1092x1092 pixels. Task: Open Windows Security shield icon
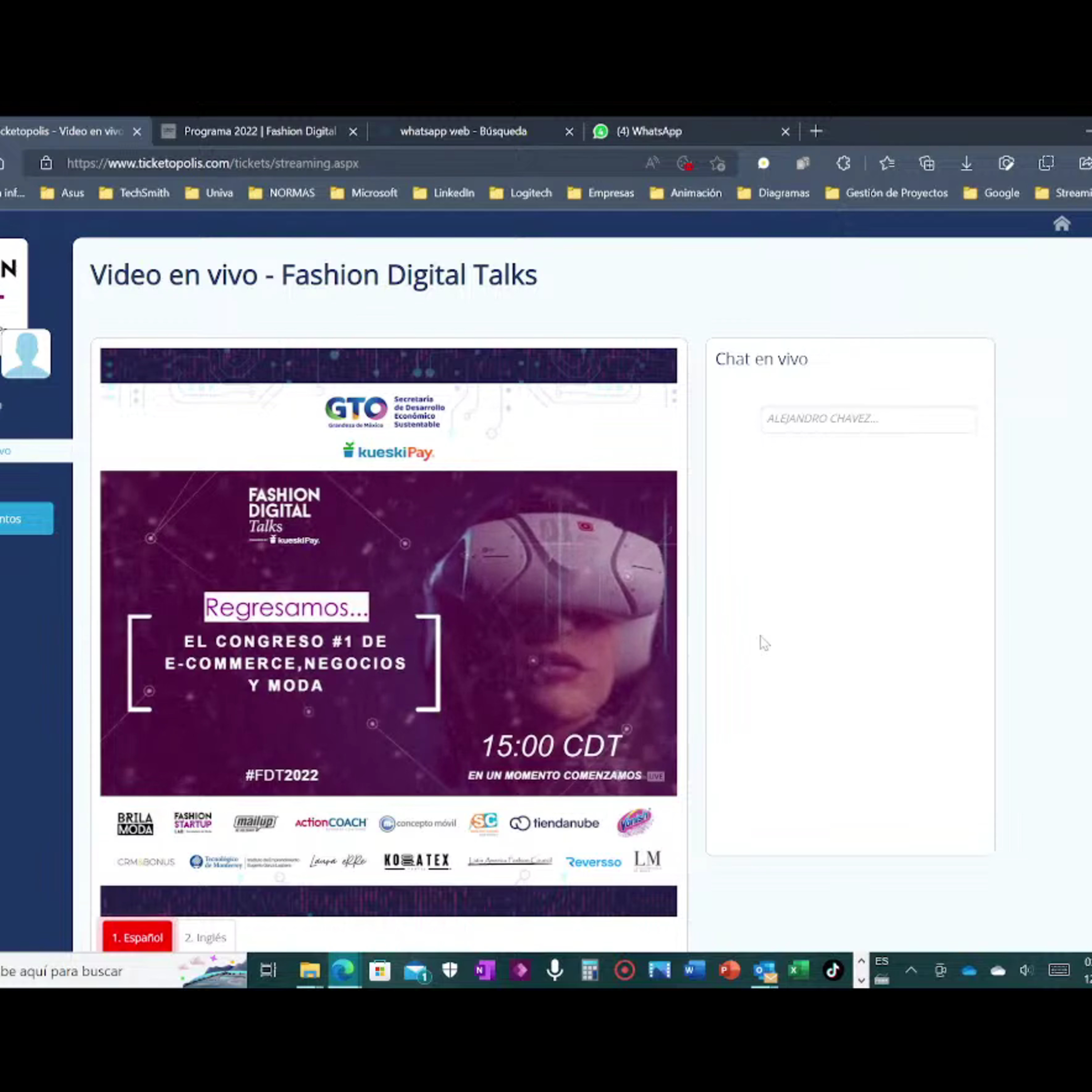(450, 970)
